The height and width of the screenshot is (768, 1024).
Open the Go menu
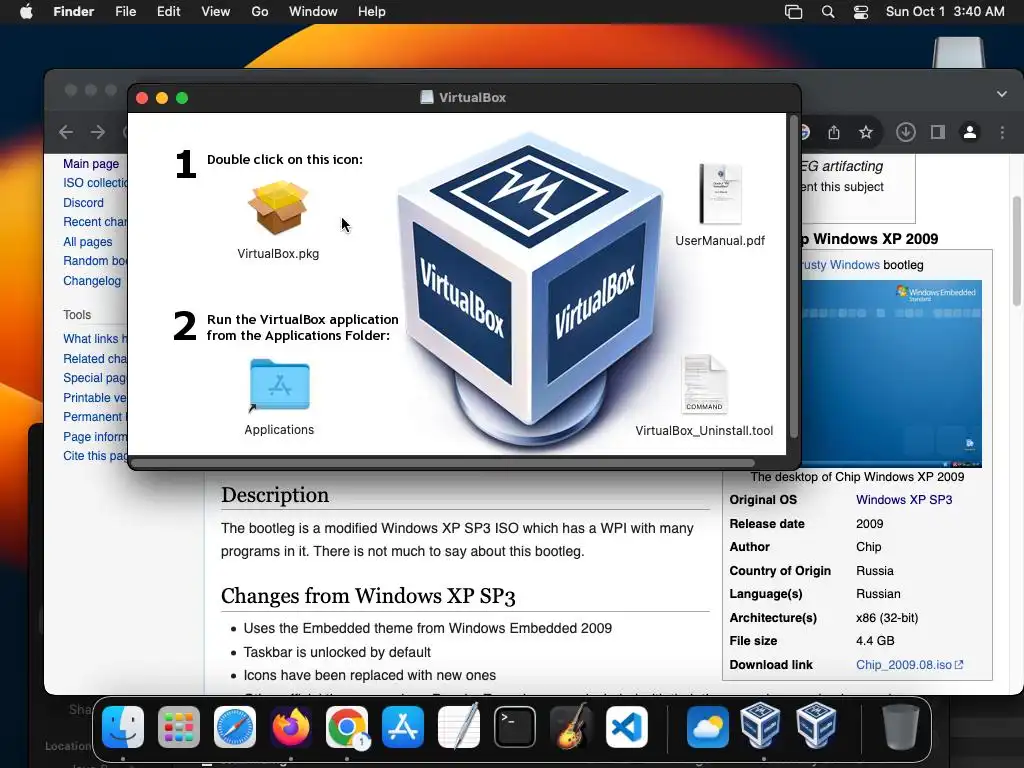pos(259,12)
